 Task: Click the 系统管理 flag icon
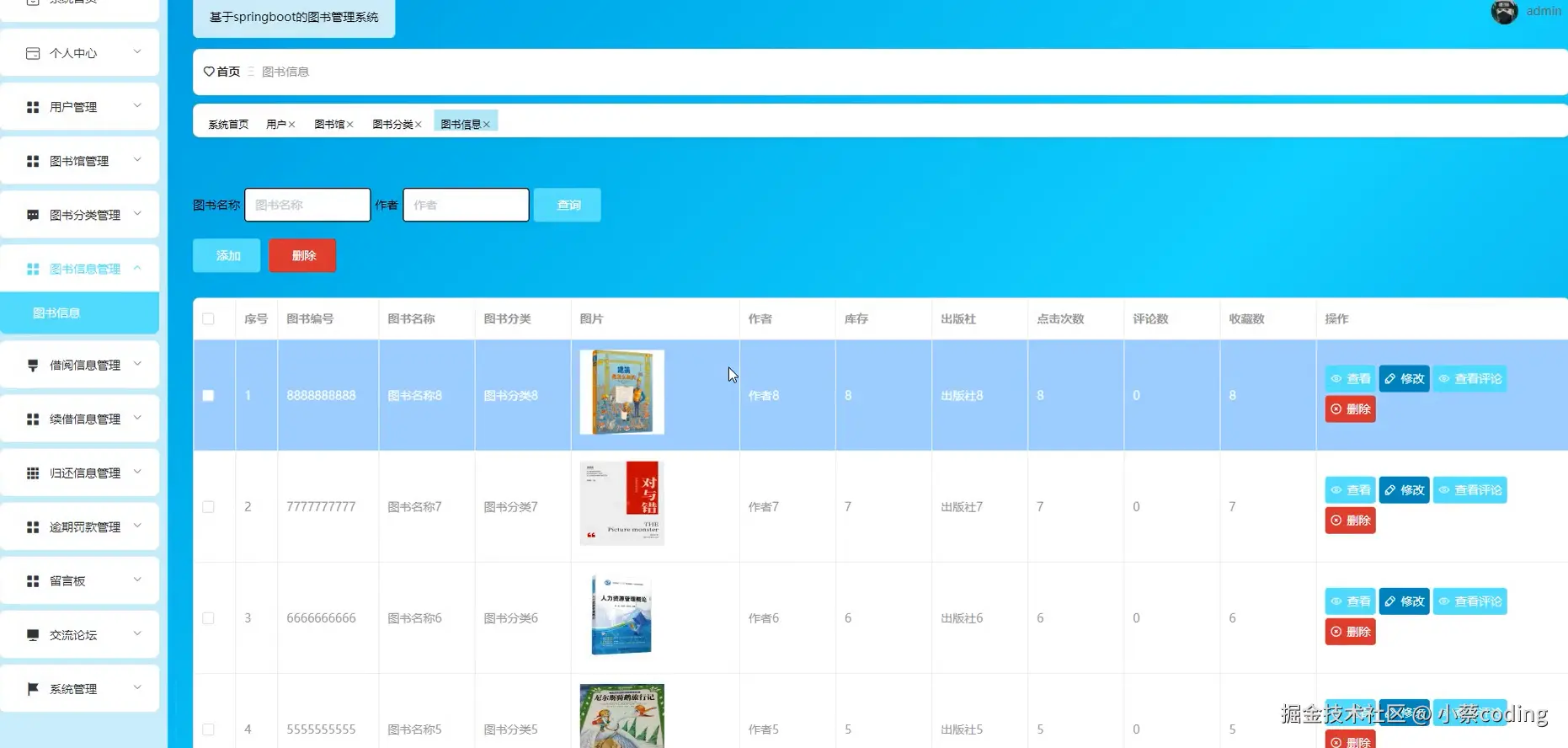coord(33,688)
